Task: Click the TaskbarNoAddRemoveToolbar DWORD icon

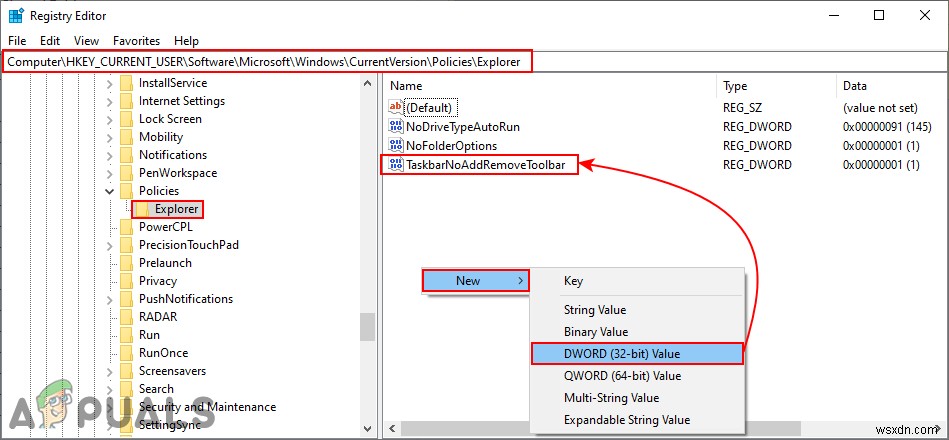Action: coord(396,165)
